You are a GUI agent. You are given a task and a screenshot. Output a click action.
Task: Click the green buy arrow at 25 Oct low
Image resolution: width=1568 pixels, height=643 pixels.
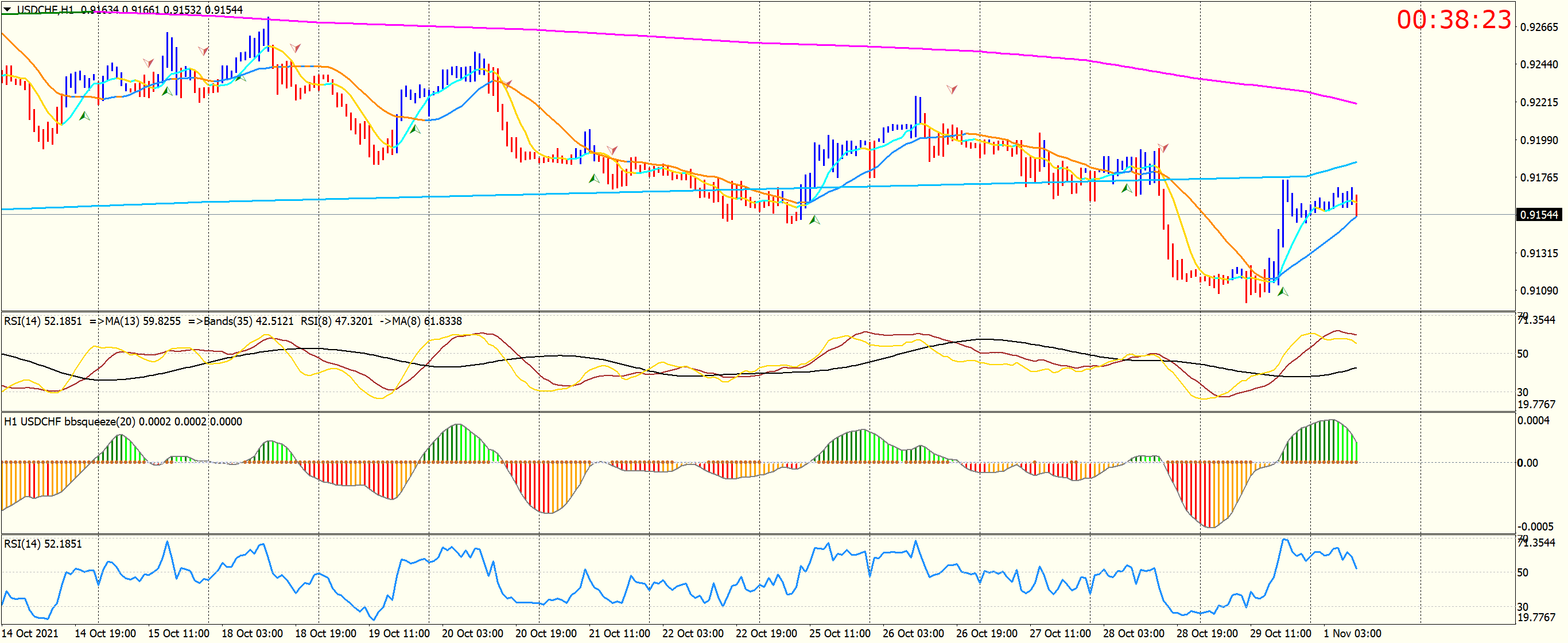(x=814, y=220)
